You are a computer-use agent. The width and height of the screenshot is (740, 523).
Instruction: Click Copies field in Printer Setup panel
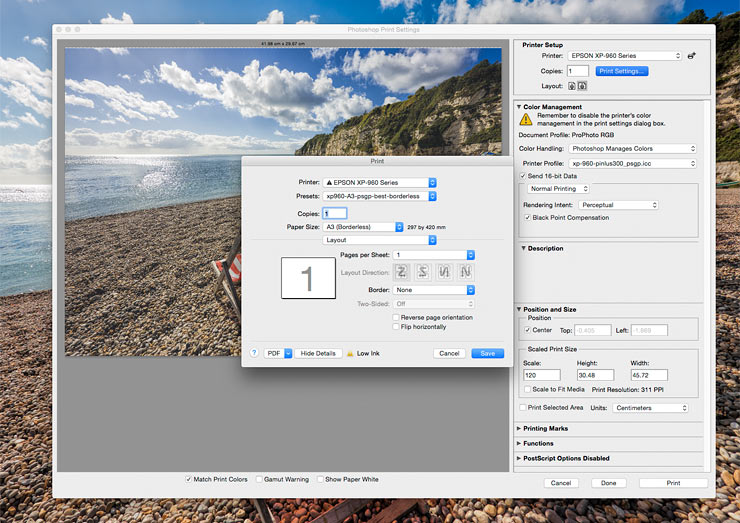[x=578, y=71]
